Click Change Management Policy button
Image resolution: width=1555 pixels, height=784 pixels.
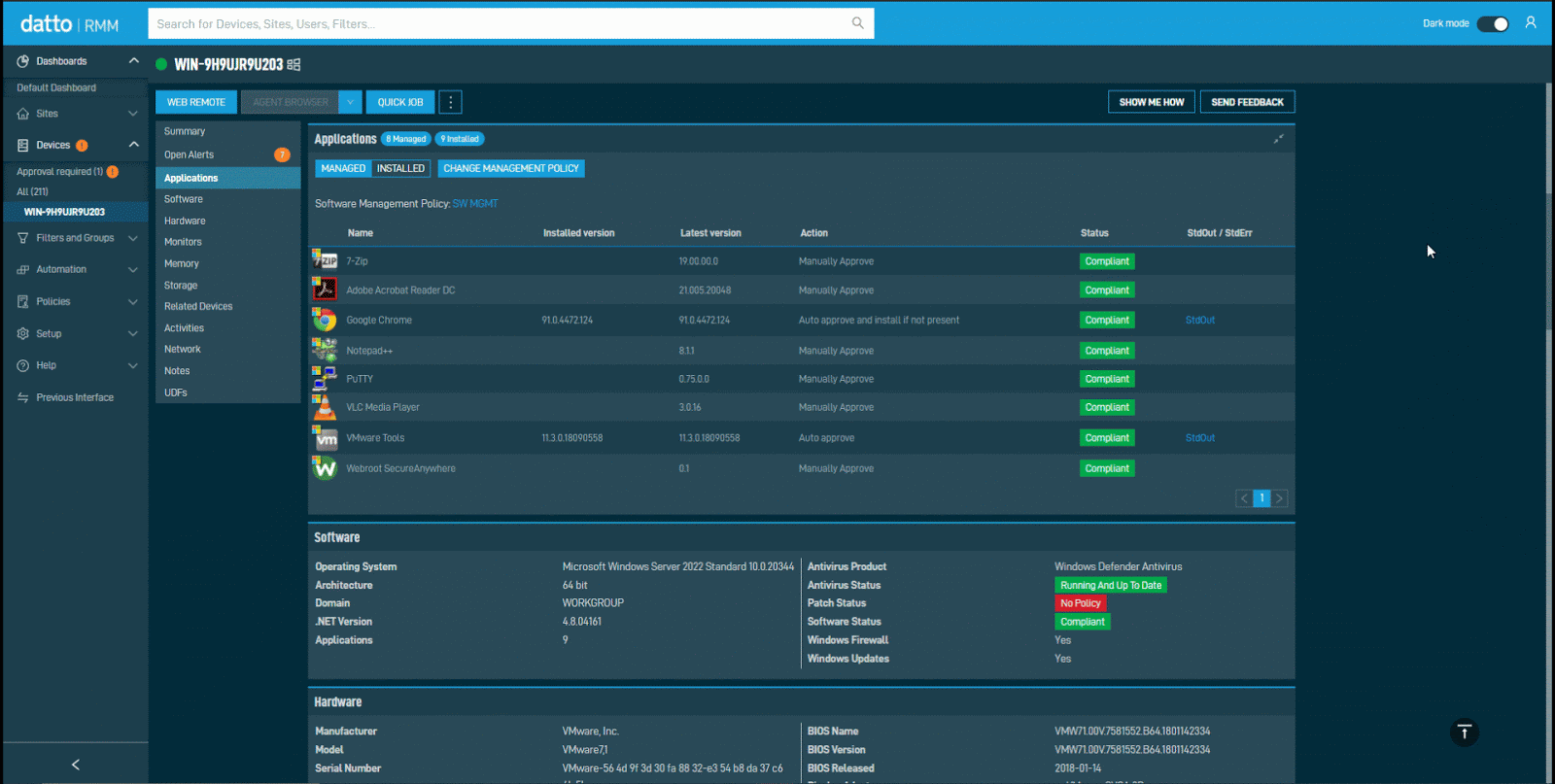[511, 168]
